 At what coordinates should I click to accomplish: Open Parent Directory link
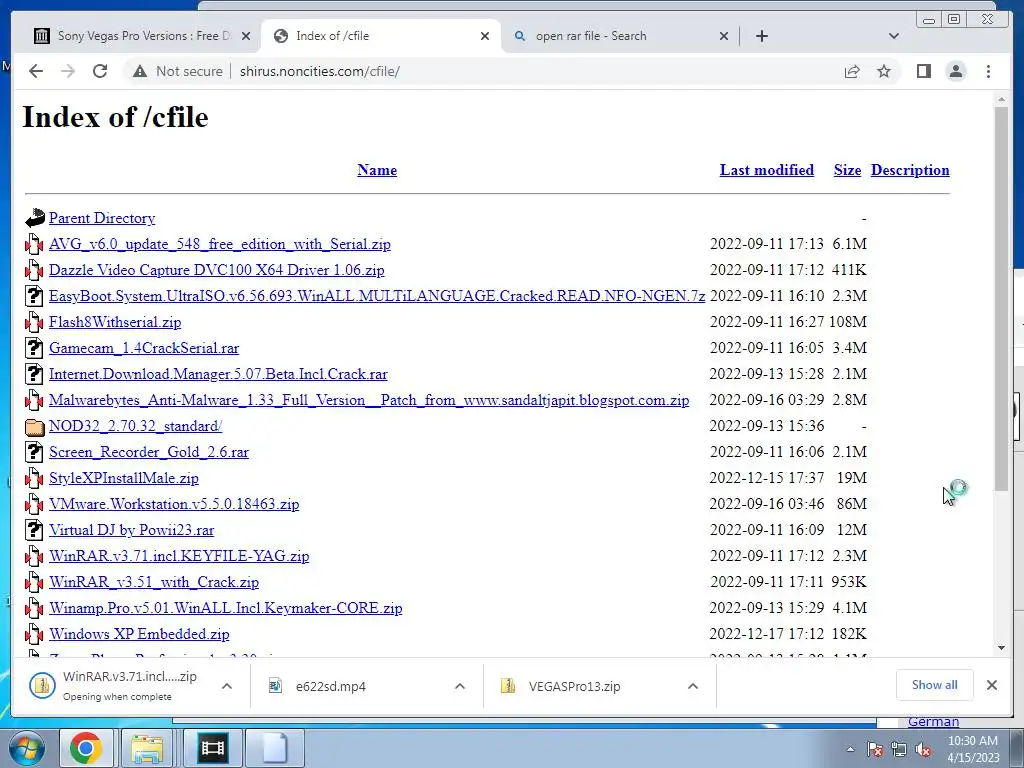102,218
